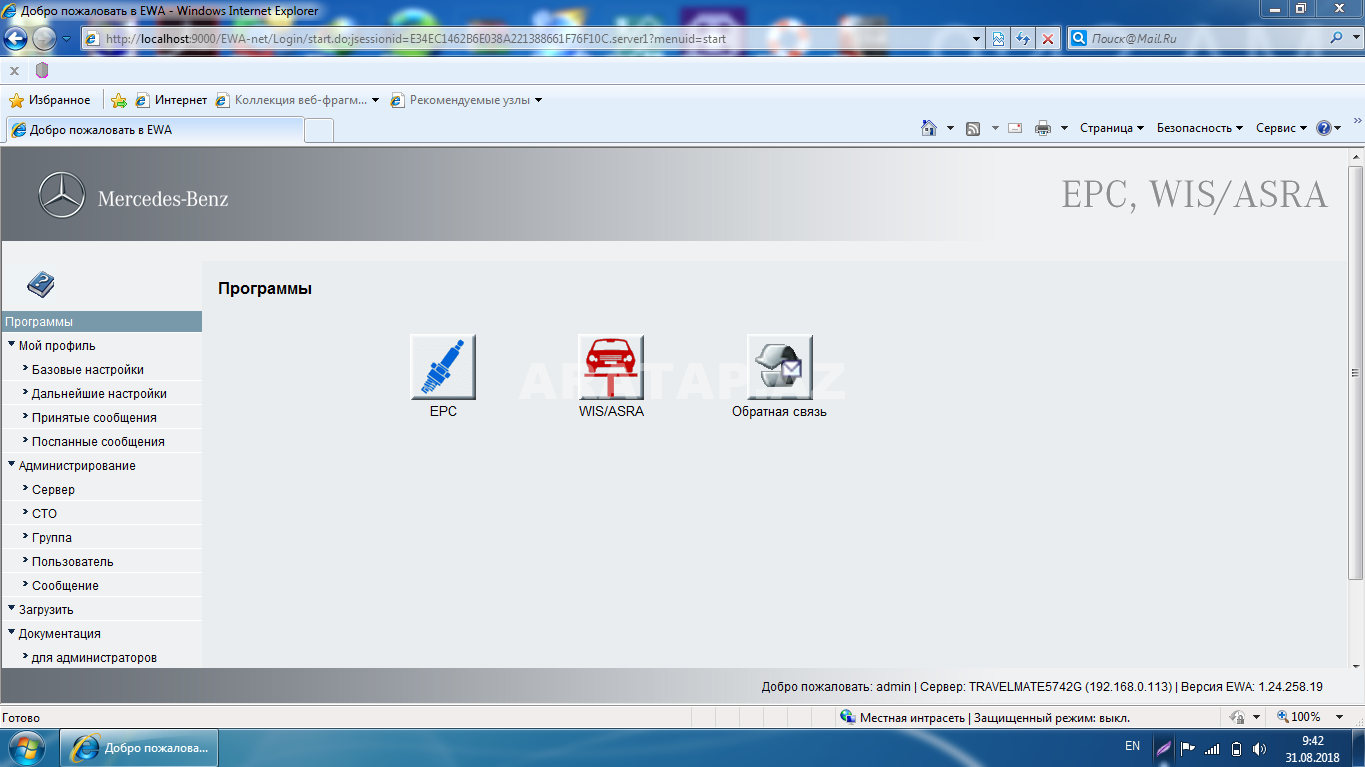Click the privacy report icon in status bar
1365x767 pixels.
point(1237,717)
